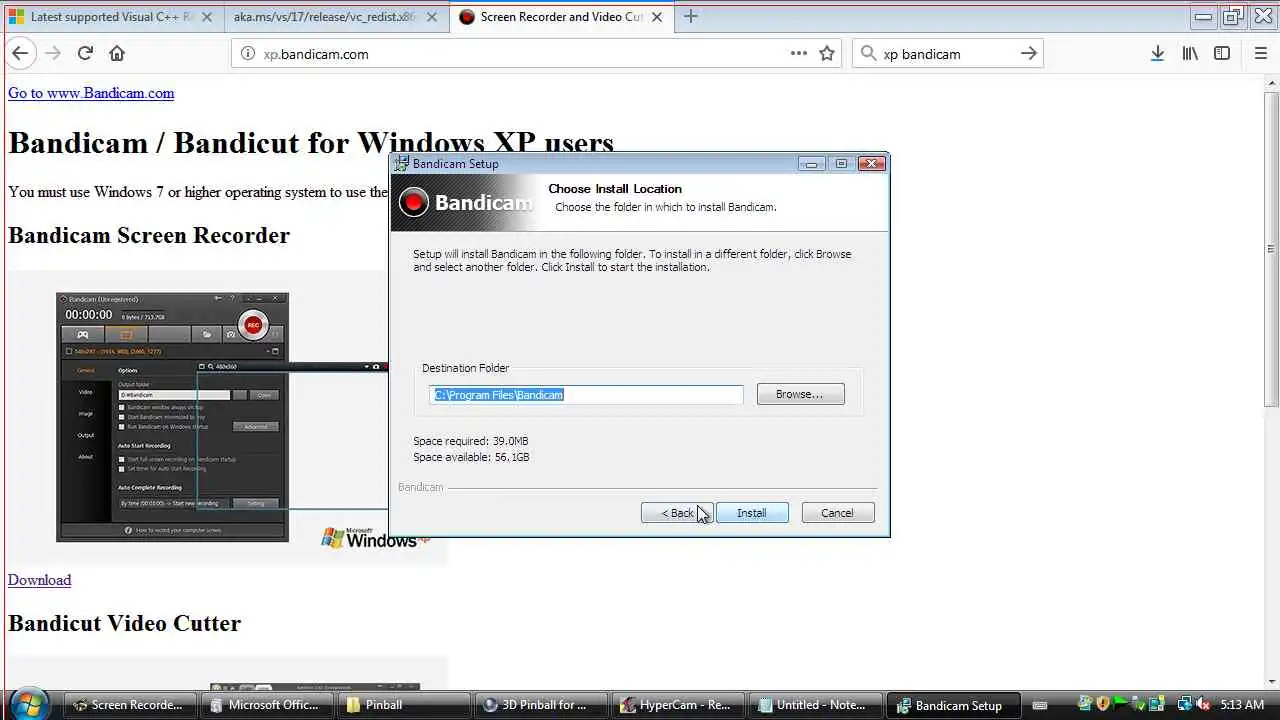
Task: Open the network tray icon
Action: (x=1184, y=704)
